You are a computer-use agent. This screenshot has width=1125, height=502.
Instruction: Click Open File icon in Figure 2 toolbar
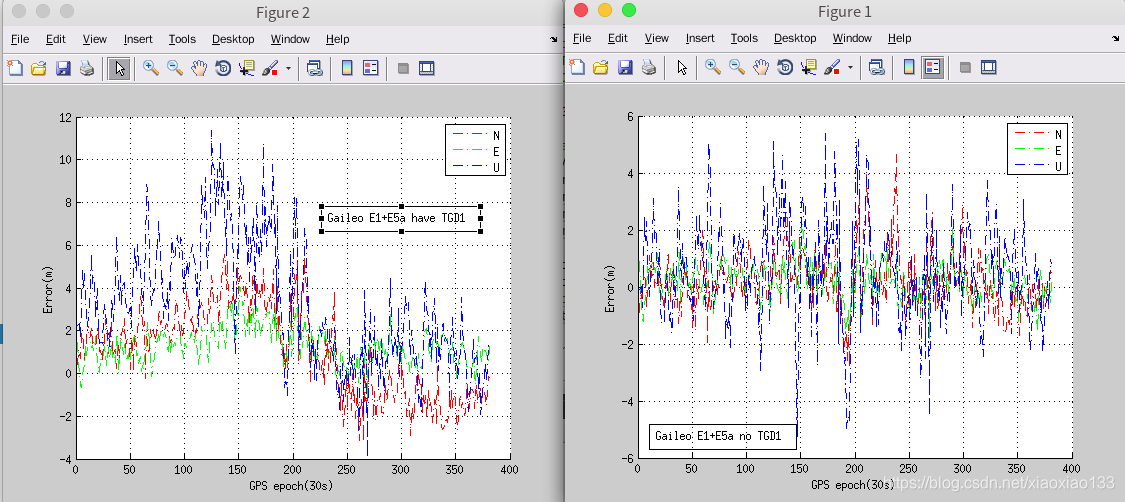pos(39,68)
